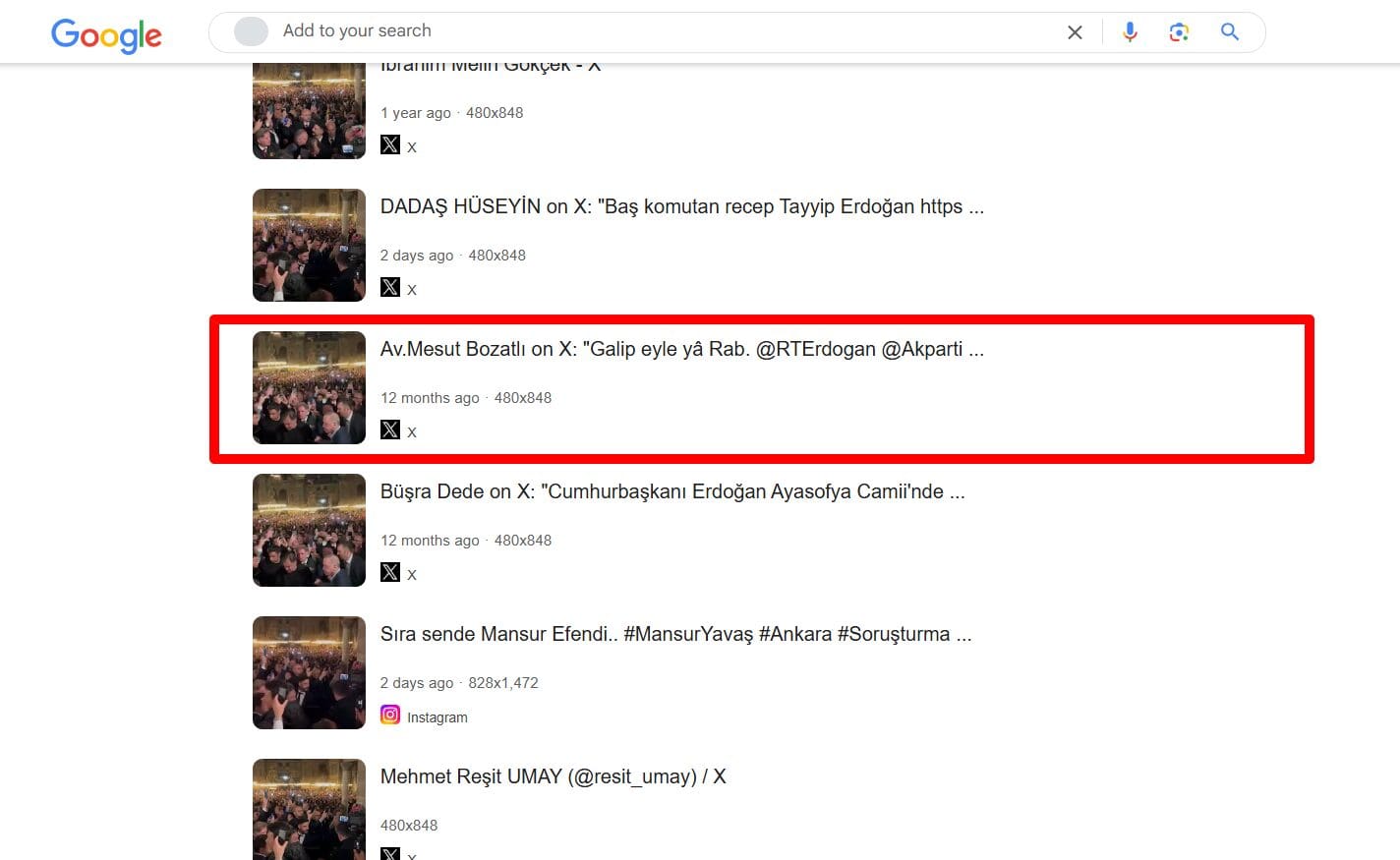The height and width of the screenshot is (860, 1400).
Task: Click X logo under Büşra Dede result
Action: [390, 572]
